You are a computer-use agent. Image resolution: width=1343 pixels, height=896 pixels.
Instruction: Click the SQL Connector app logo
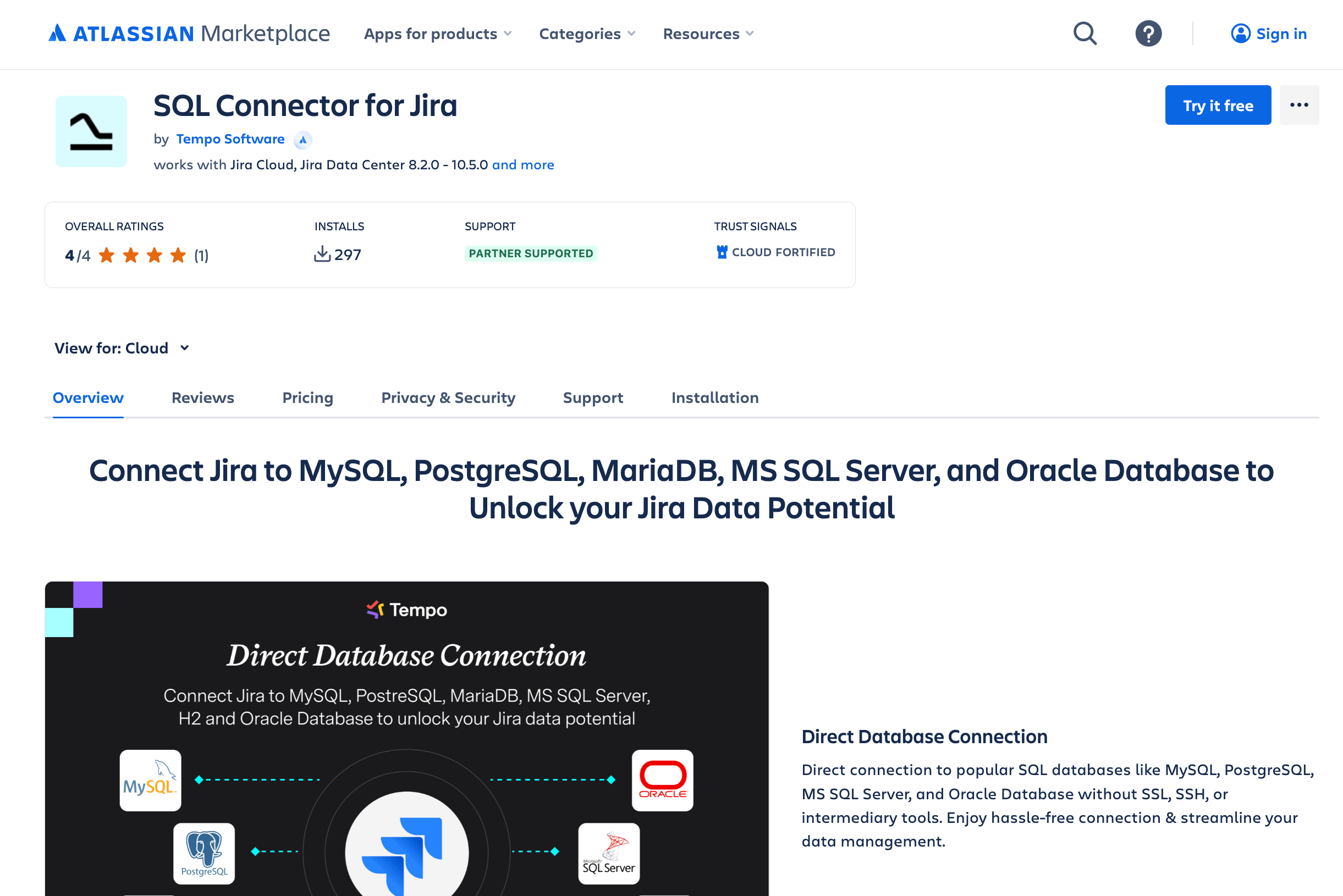91,131
